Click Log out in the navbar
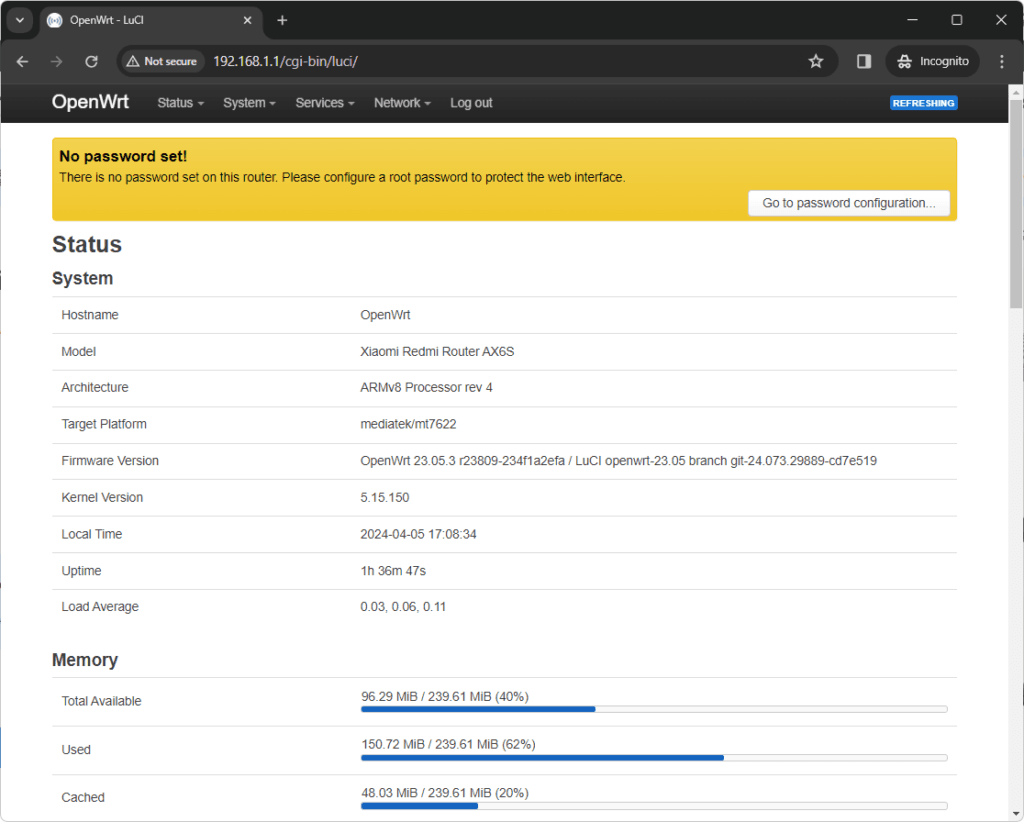The width and height of the screenshot is (1024, 822). 471,103
